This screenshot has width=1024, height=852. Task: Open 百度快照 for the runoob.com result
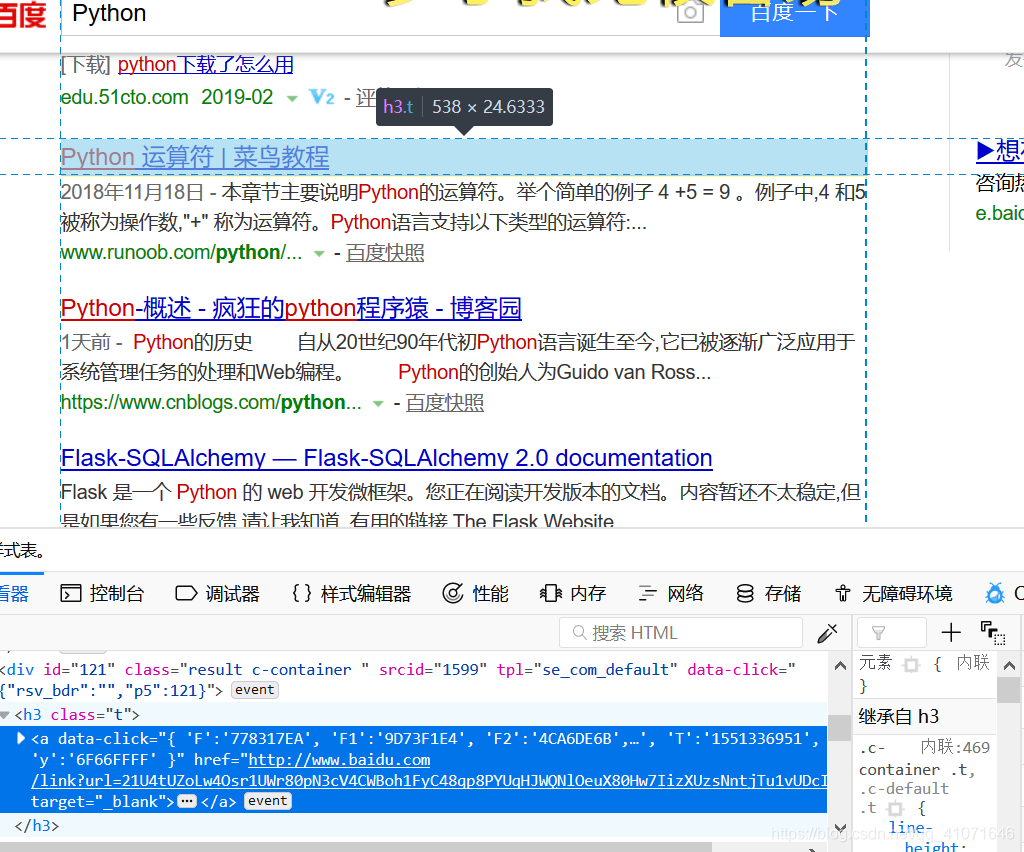click(385, 253)
